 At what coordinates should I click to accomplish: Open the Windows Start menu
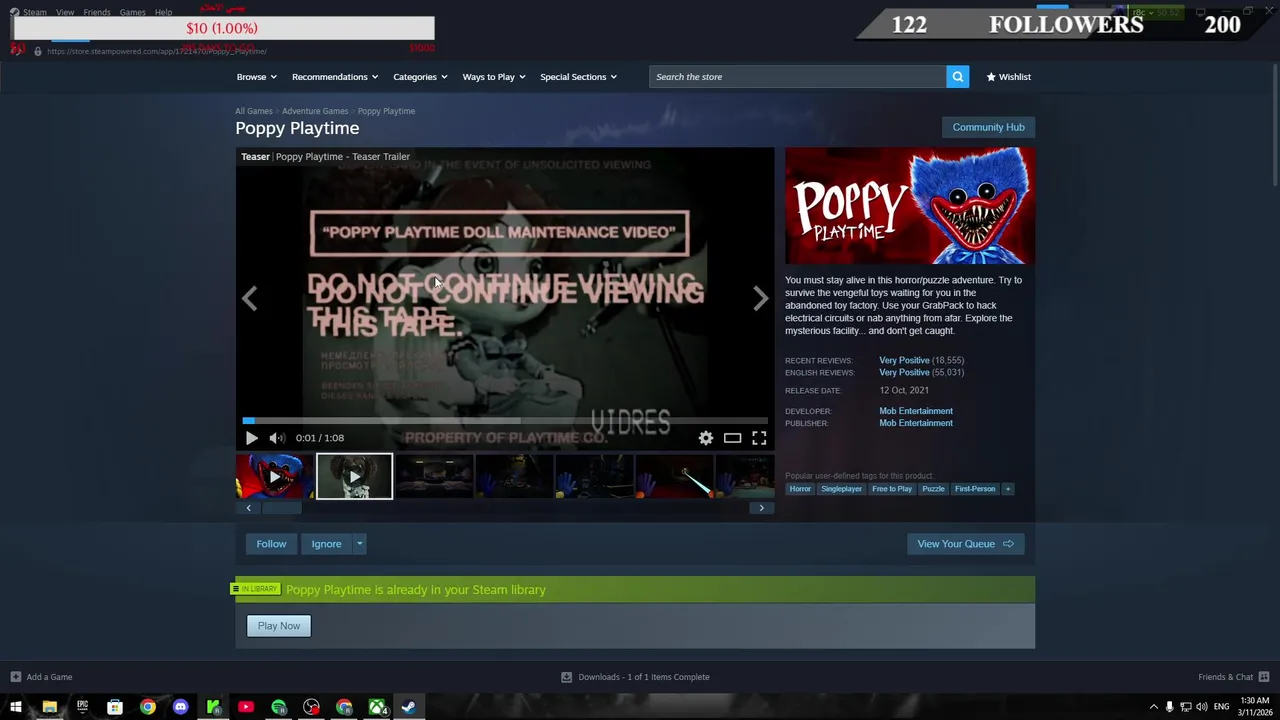(16, 707)
